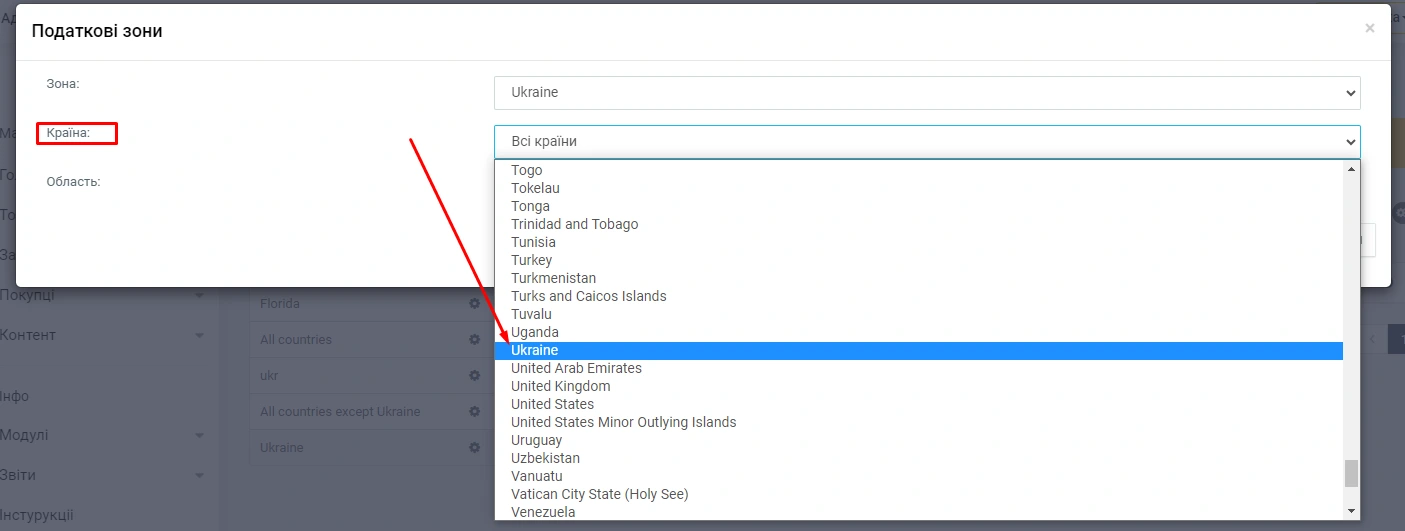Open the Контент sidebar menu

point(100,335)
